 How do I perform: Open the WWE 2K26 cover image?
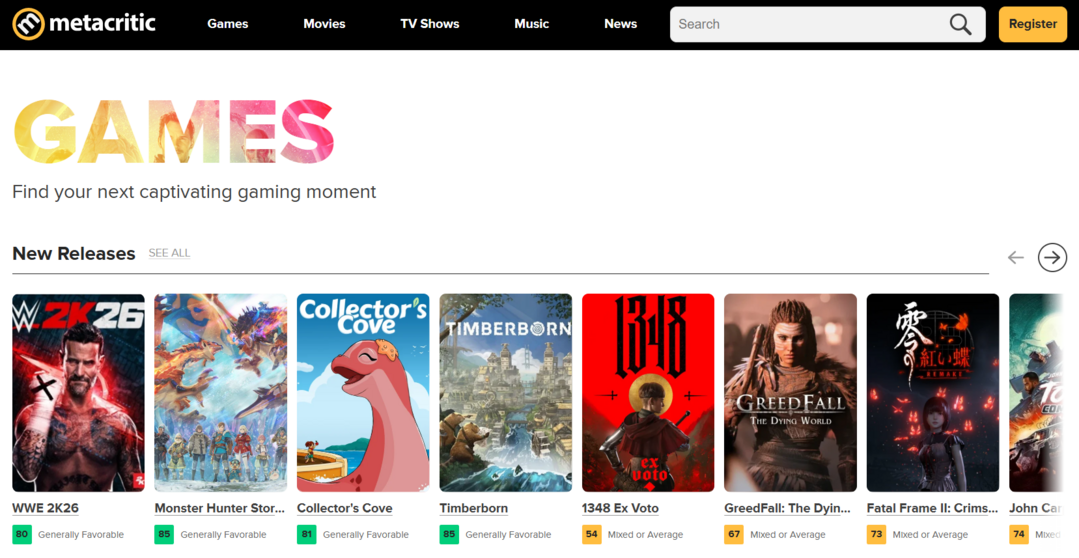(78, 392)
